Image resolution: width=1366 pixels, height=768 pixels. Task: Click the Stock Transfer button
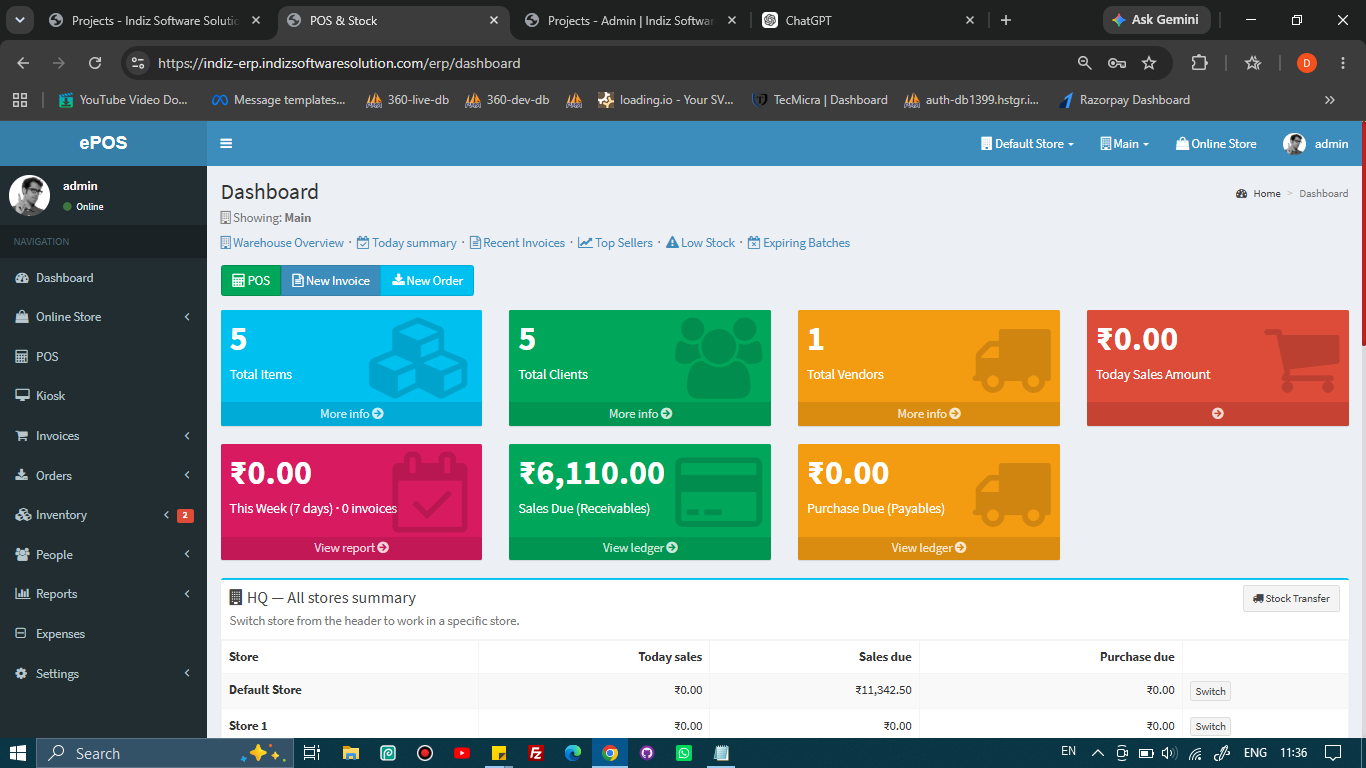click(1291, 598)
